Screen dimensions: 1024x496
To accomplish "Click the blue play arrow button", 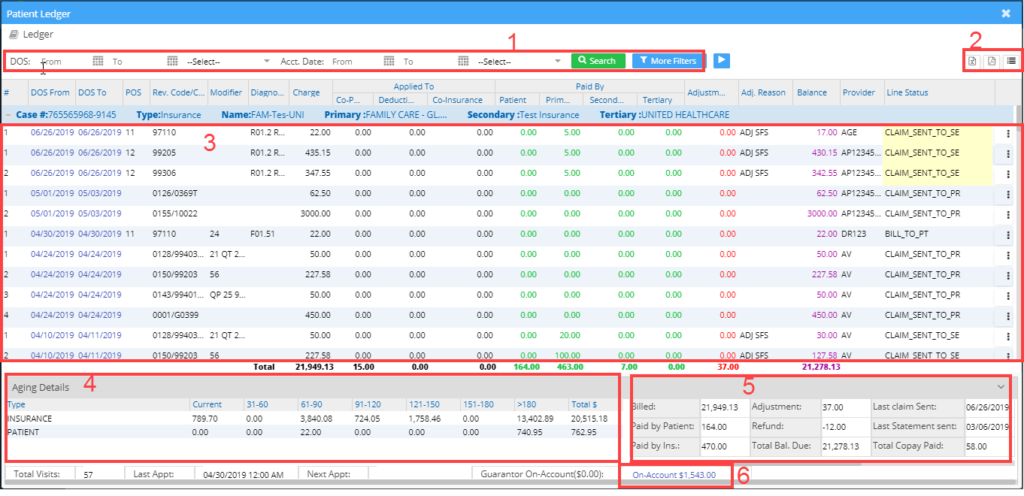I will (721, 61).
